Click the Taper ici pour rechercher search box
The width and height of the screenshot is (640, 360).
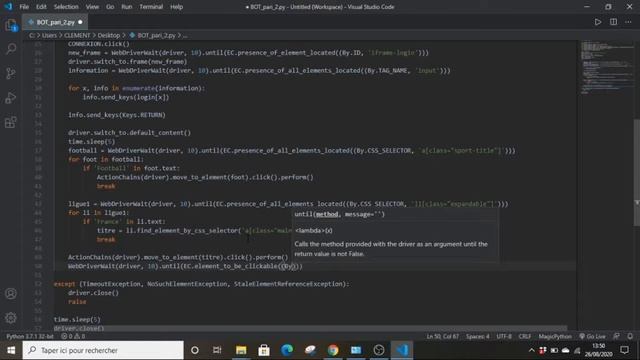pyautogui.click(x=103, y=350)
